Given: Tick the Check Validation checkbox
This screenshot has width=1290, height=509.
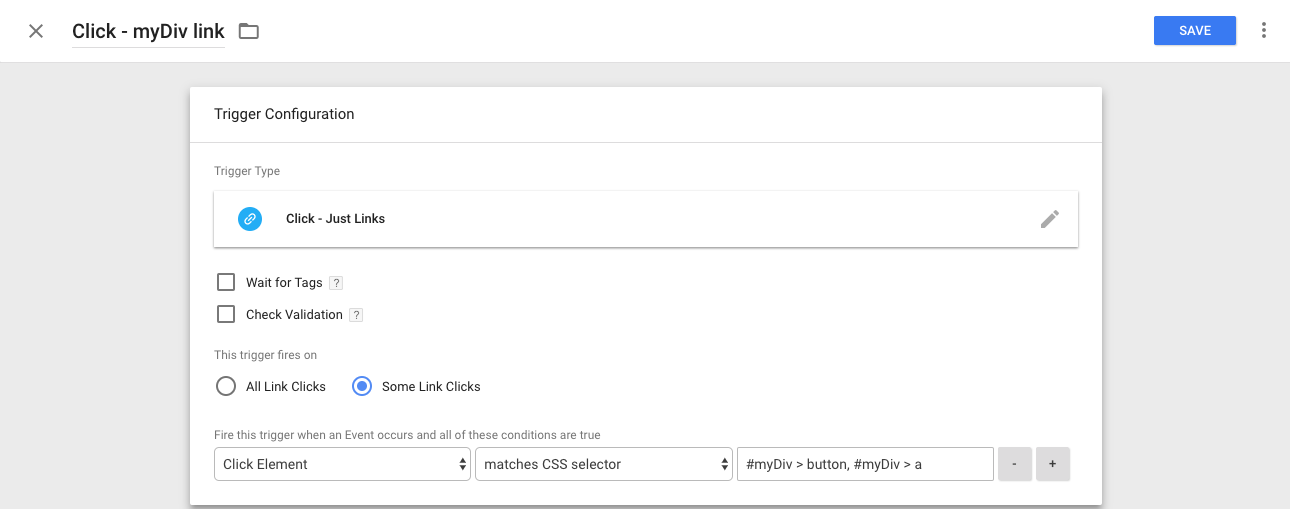Looking at the screenshot, I should tap(226, 315).
